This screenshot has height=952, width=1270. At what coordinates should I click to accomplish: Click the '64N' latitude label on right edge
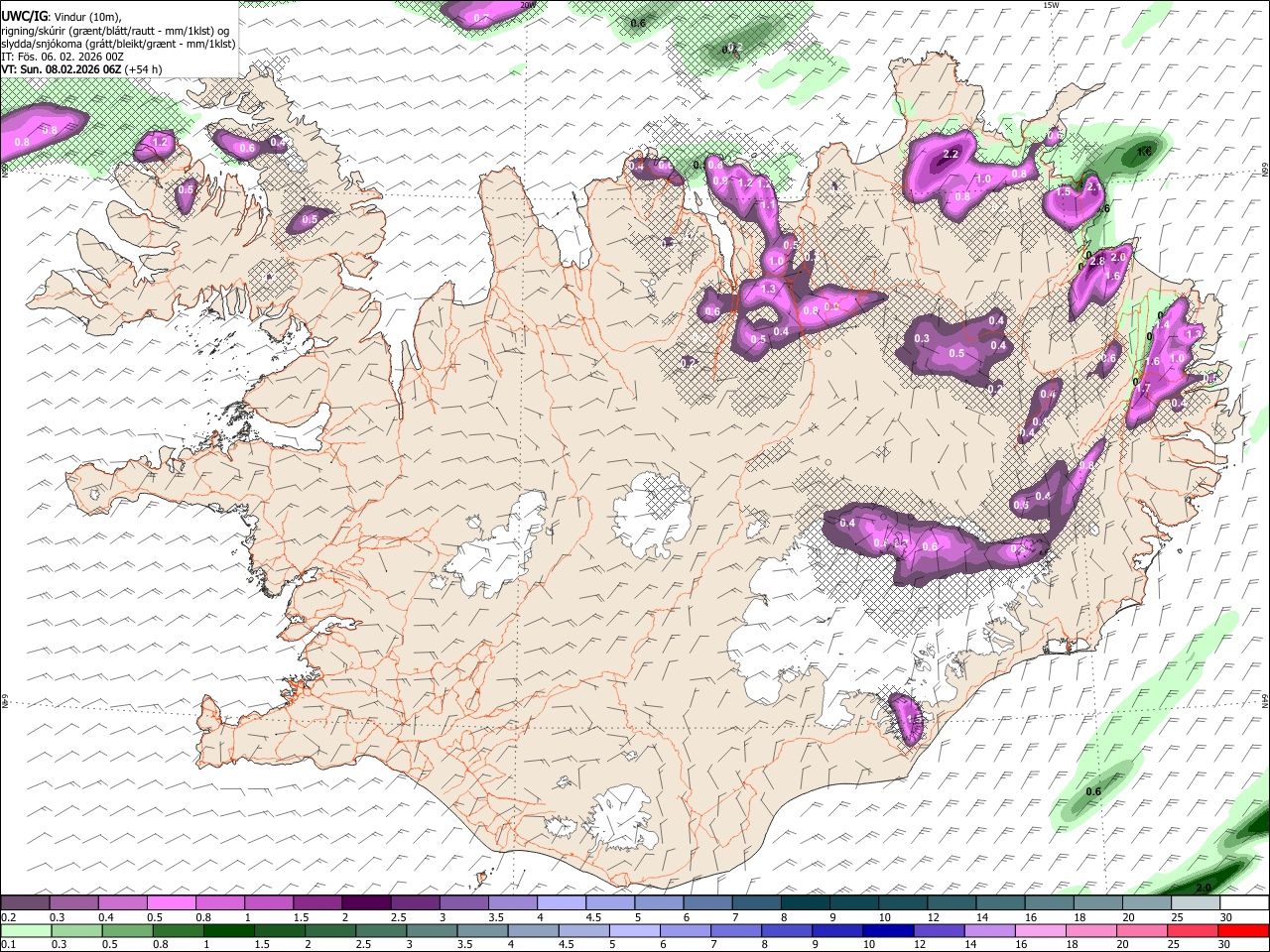(1265, 699)
